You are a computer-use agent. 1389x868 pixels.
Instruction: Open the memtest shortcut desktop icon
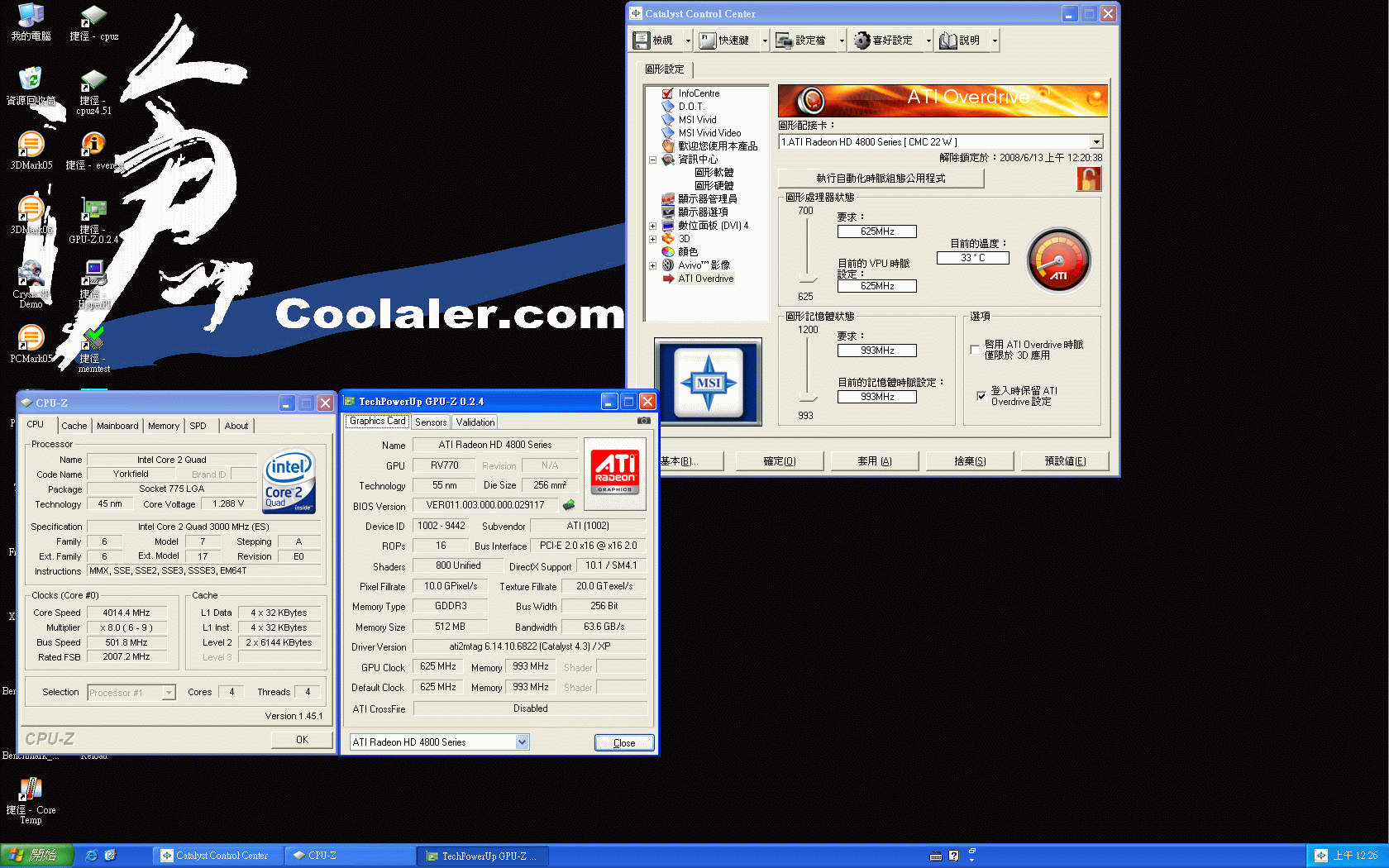click(x=93, y=350)
